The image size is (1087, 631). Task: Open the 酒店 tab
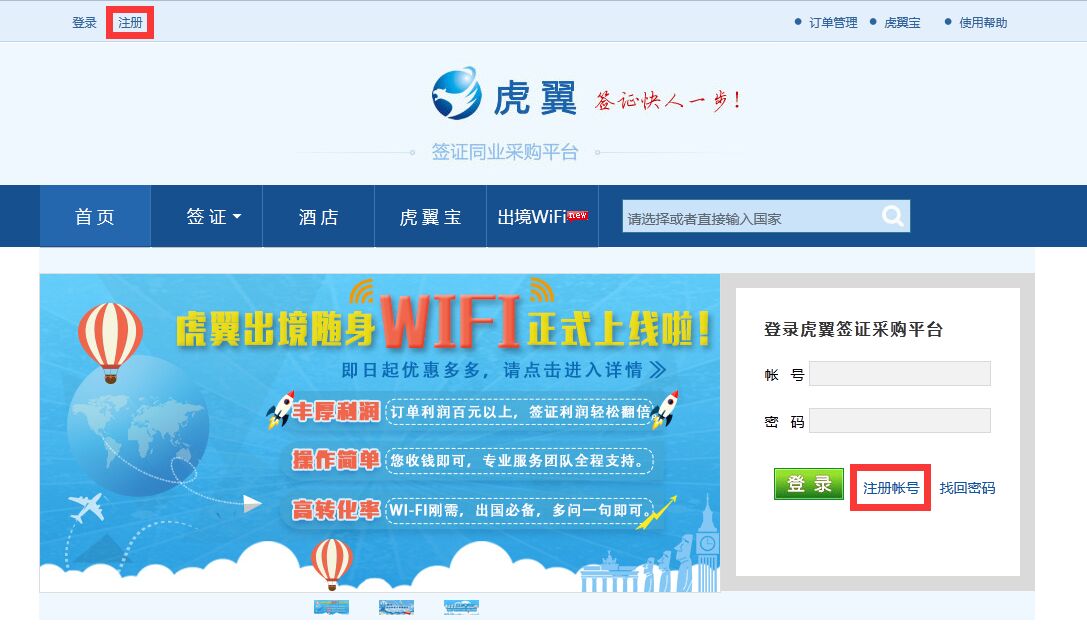[319, 216]
